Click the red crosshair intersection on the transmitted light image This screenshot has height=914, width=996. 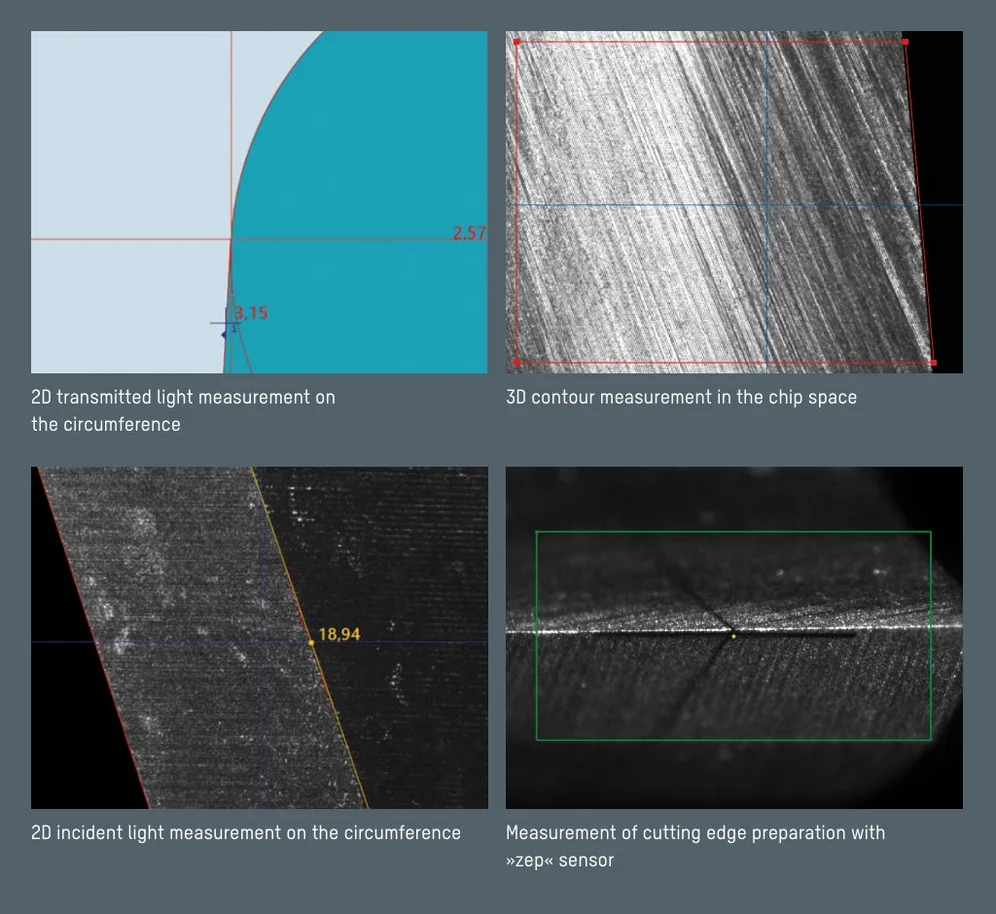(x=231, y=239)
